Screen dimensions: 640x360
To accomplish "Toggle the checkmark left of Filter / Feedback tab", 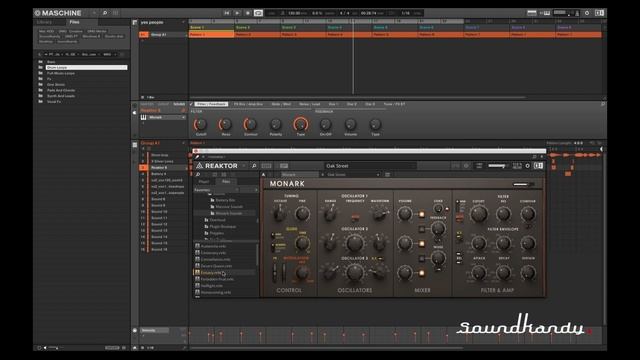I will pos(191,104).
